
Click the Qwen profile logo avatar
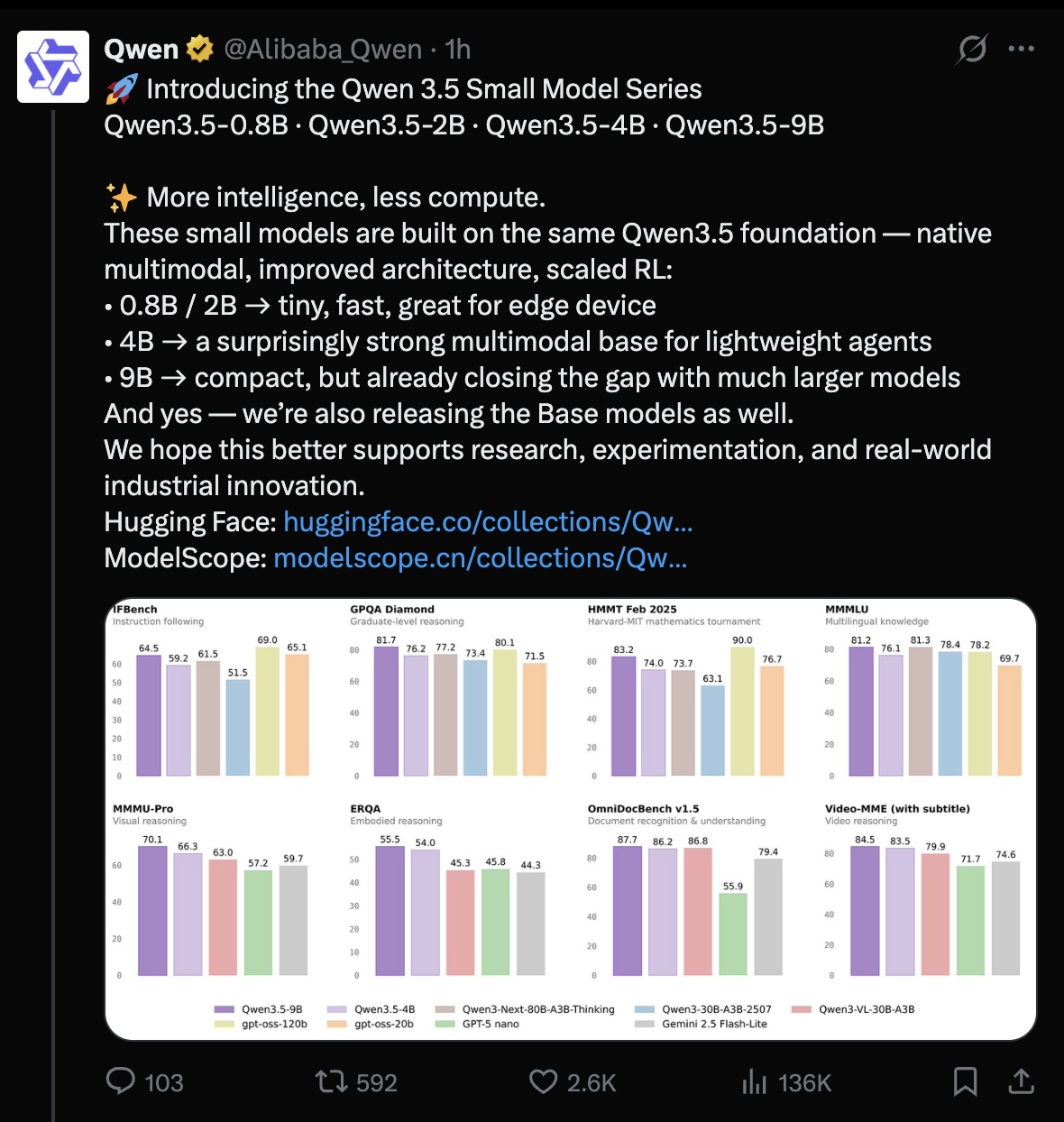[52, 66]
